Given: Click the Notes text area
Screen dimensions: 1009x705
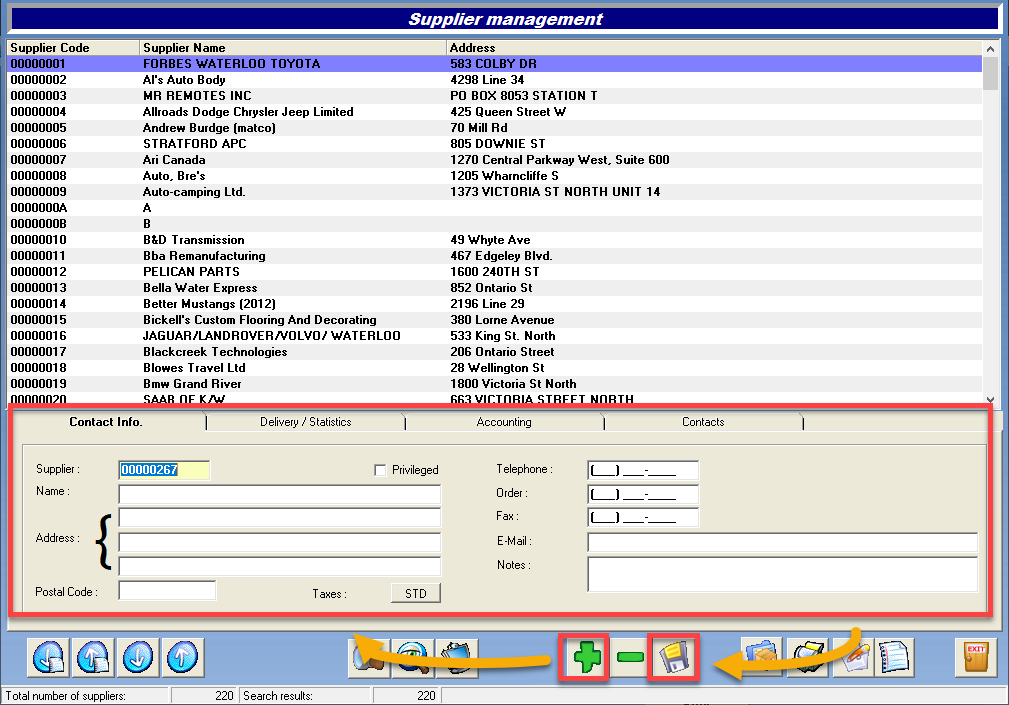Looking at the screenshot, I should tap(782, 574).
